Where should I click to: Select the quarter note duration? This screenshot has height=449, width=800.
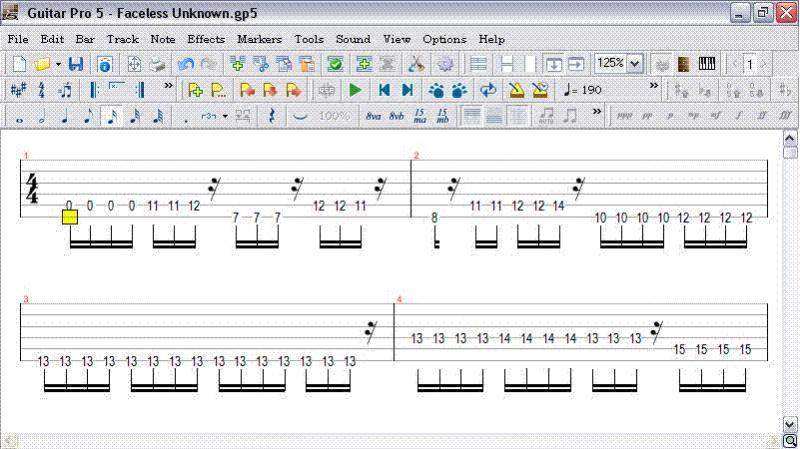pos(65,116)
